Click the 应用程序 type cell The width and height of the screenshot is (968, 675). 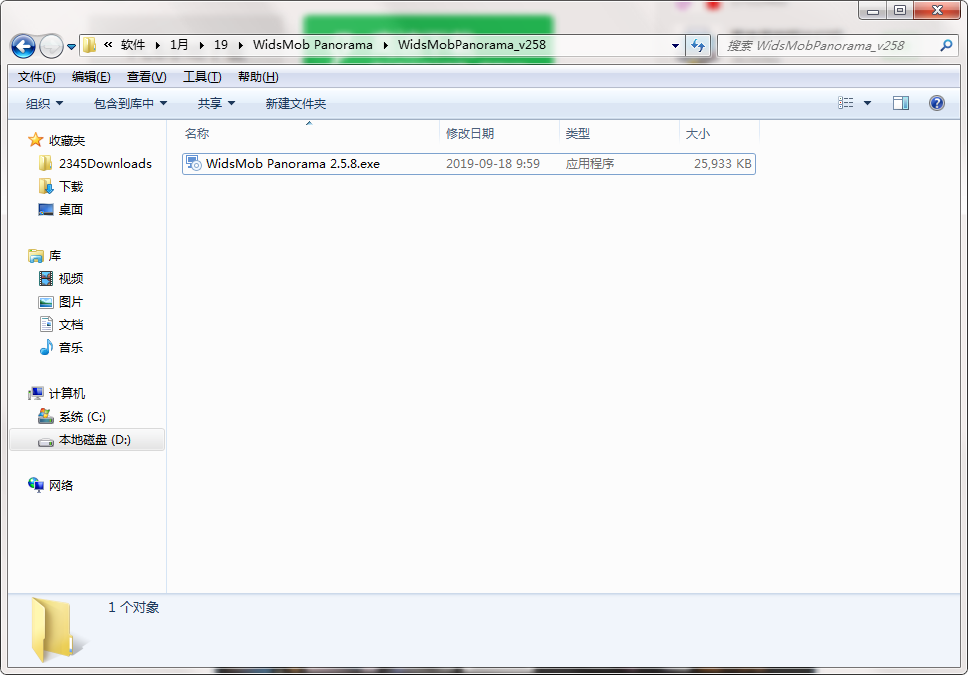590,164
